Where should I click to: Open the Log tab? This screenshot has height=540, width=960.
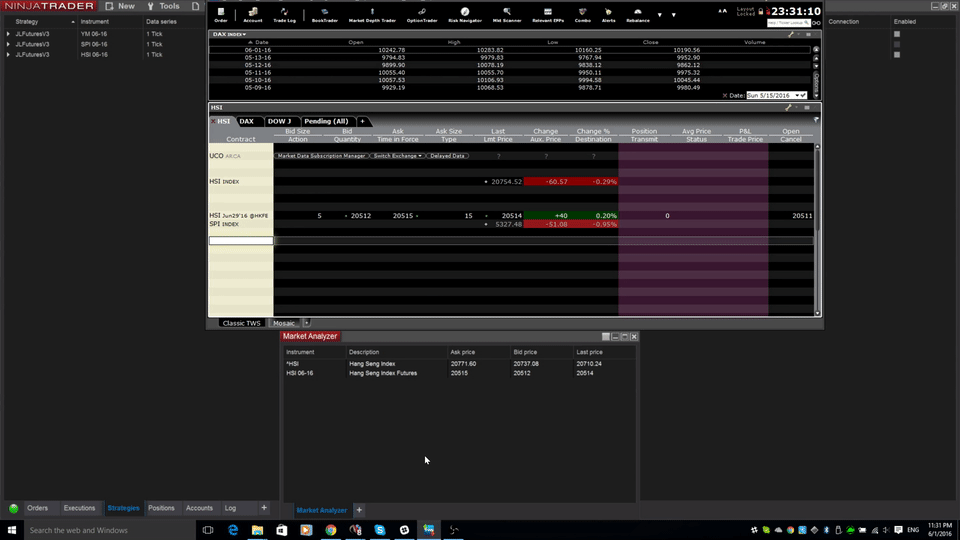point(230,508)
